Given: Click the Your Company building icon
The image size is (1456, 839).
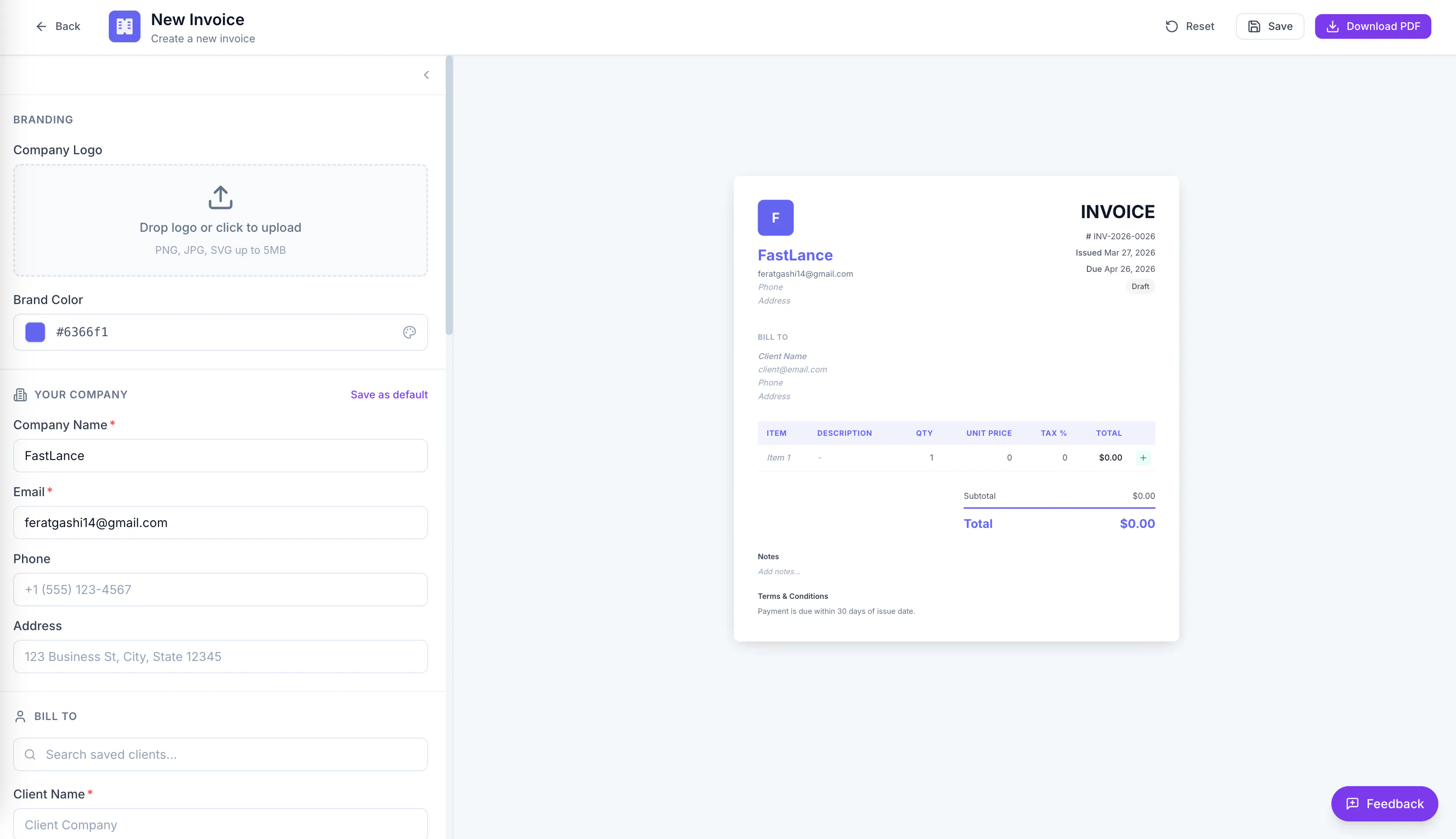Looking at the screenshot, I should (20, 395).
